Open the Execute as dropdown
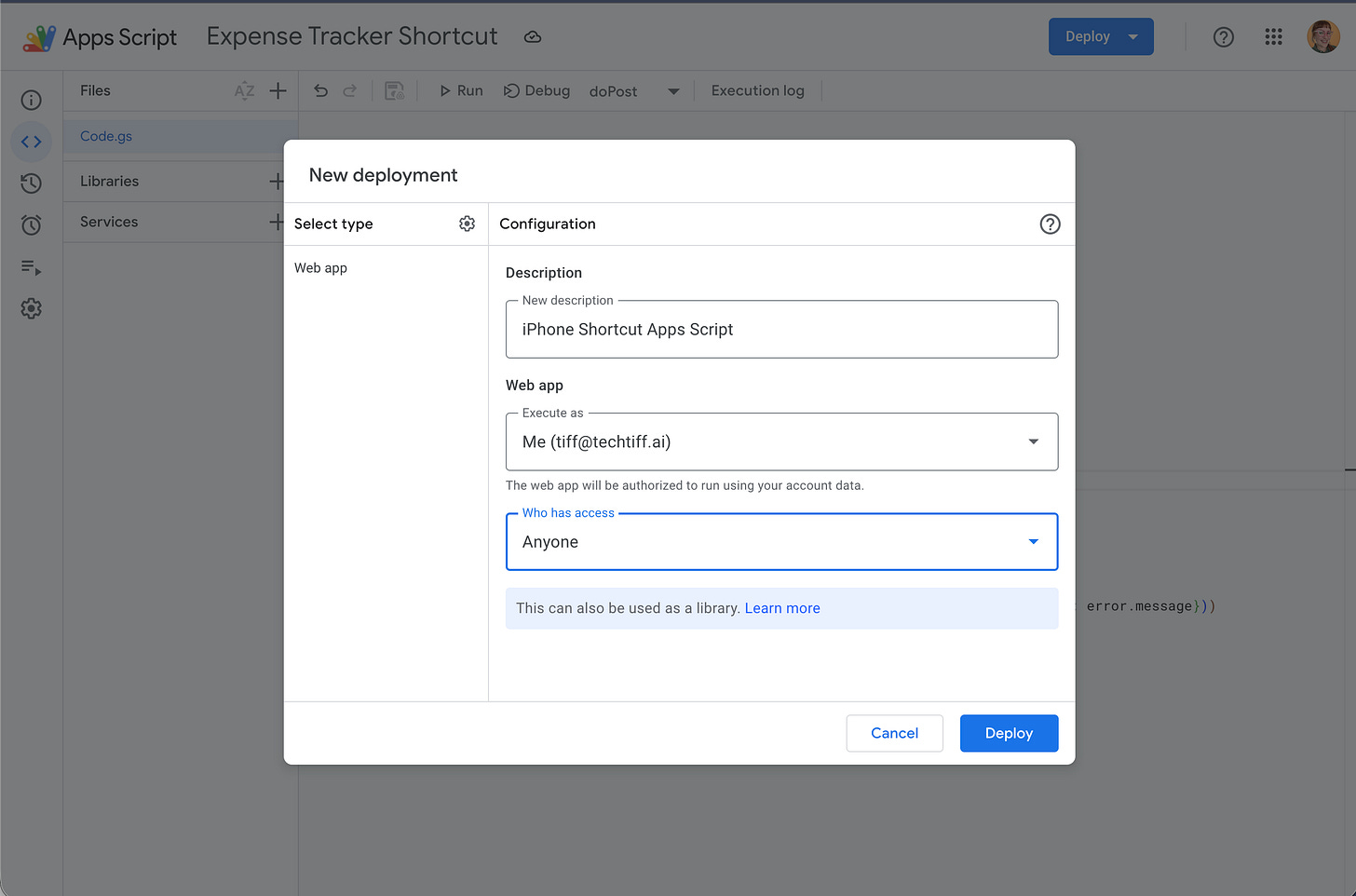1356x896 pixels. point(1032,441)
